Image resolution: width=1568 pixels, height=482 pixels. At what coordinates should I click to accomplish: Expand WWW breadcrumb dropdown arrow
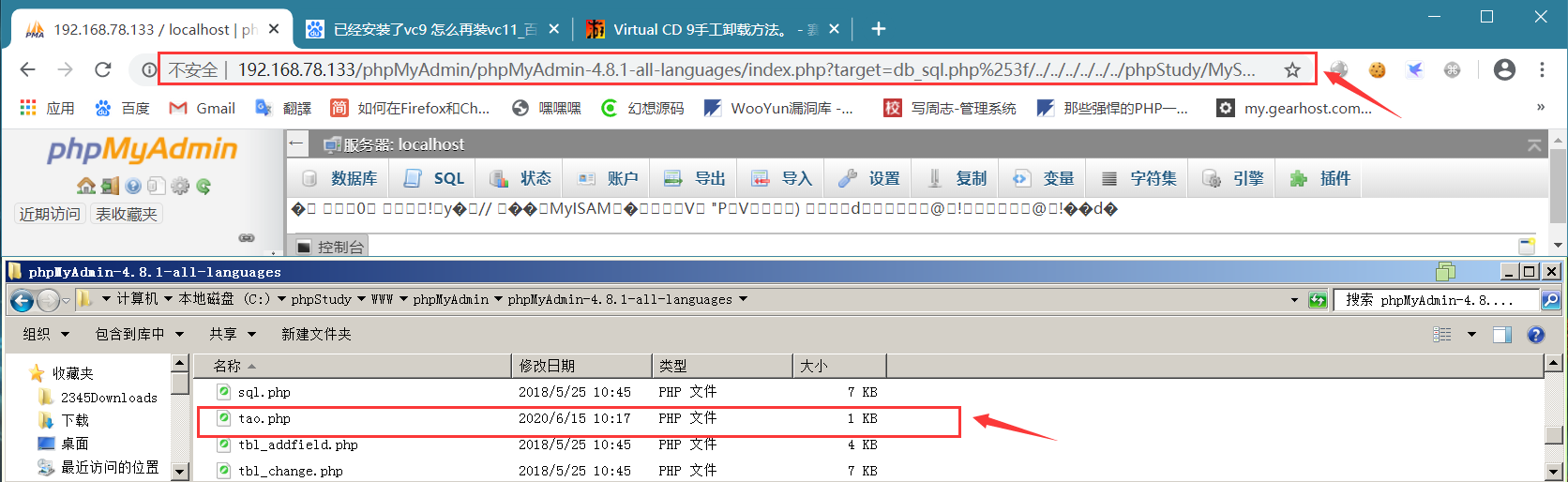403,300
